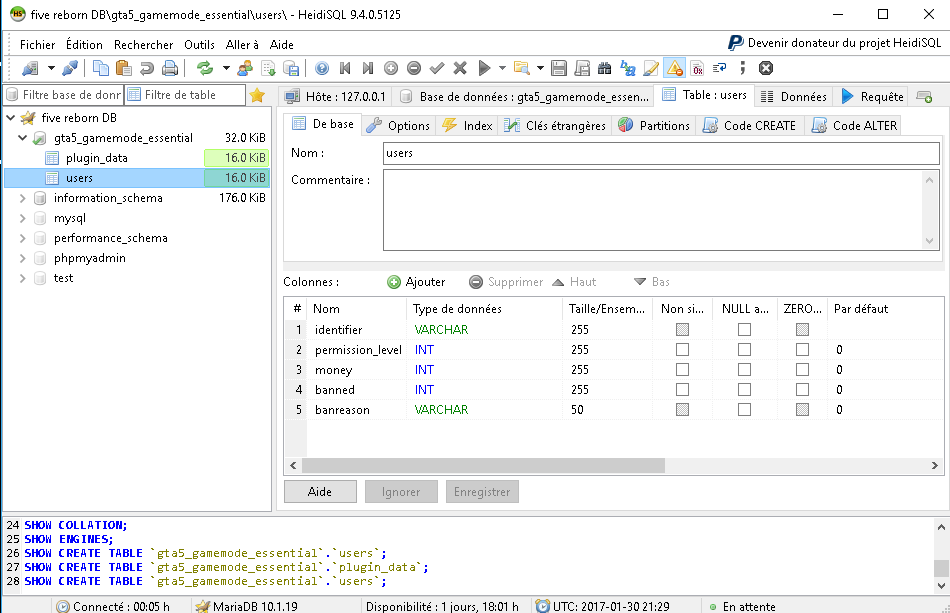The height and width of the screenshot is (613, 950).
Task: Click the Ajouter column button
Action: coord(416,282)
